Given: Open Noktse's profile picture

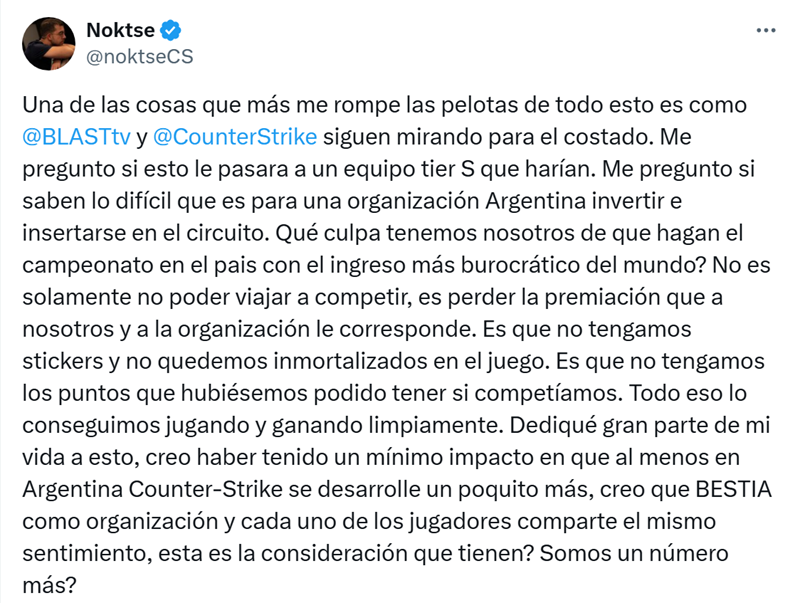Looking at the screenshot, I should pos(48,43).
